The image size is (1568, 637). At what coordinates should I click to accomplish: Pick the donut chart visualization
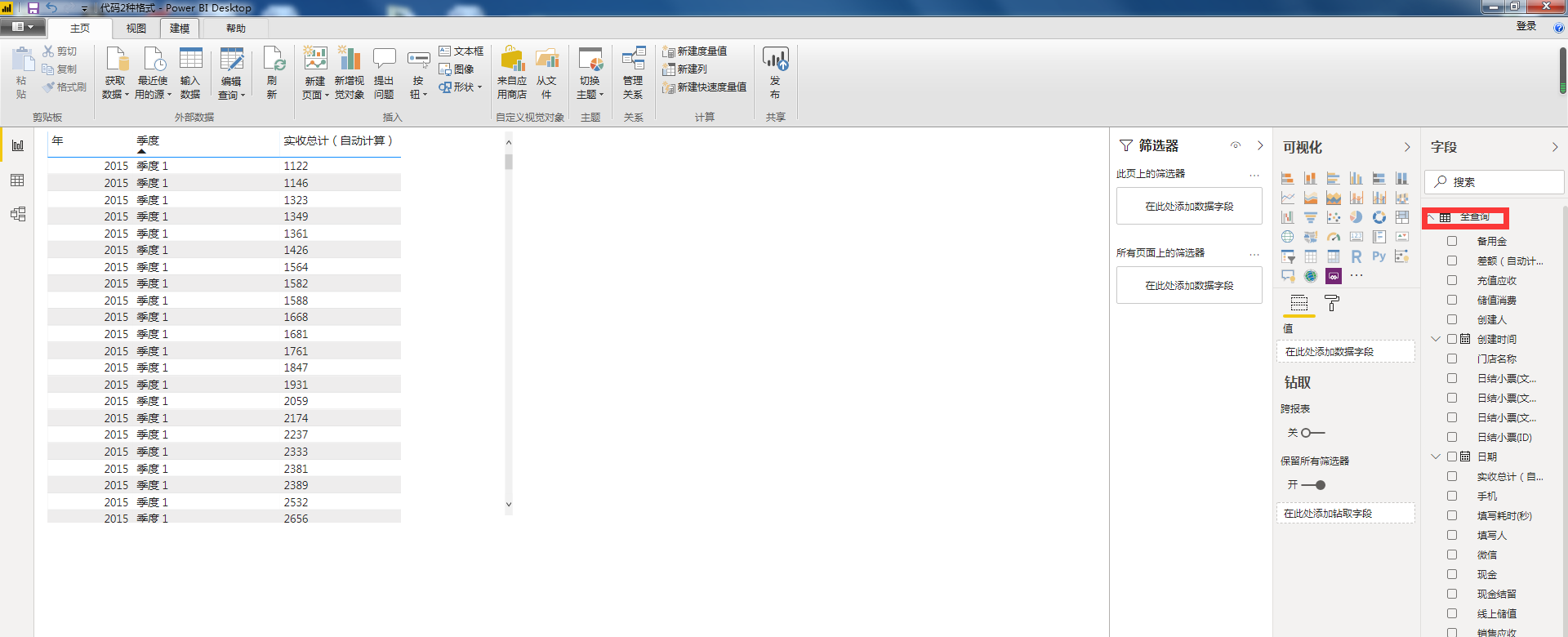[1379, 217]
